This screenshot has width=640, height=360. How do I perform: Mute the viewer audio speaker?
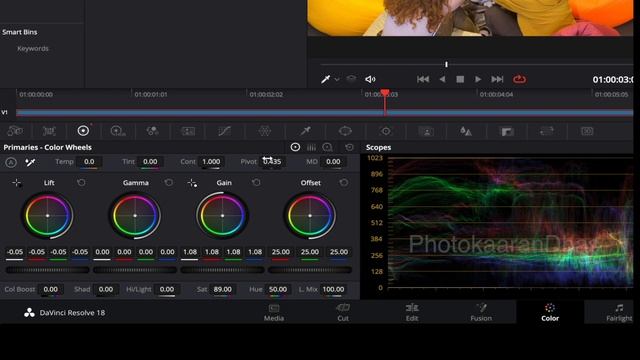click(x=370, y=79)
